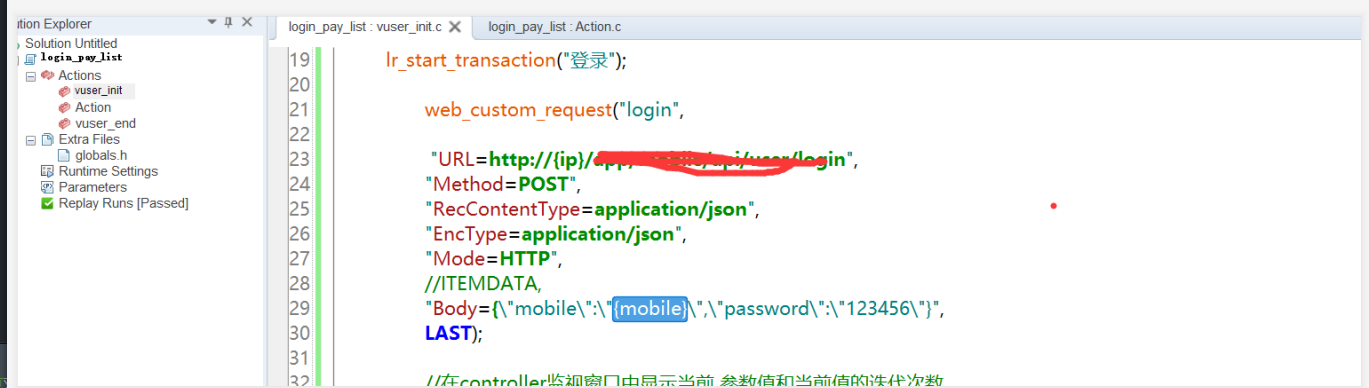Click the Runtime Settings icon
1369x388 pixels.
(47, 171)
